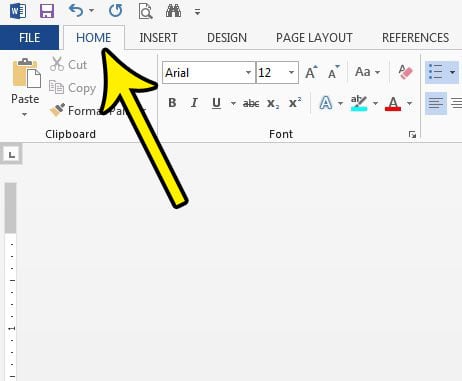Screen dimensions: 462x381
Task: Switch to the HOME tab
Action: tap(94, 38)
